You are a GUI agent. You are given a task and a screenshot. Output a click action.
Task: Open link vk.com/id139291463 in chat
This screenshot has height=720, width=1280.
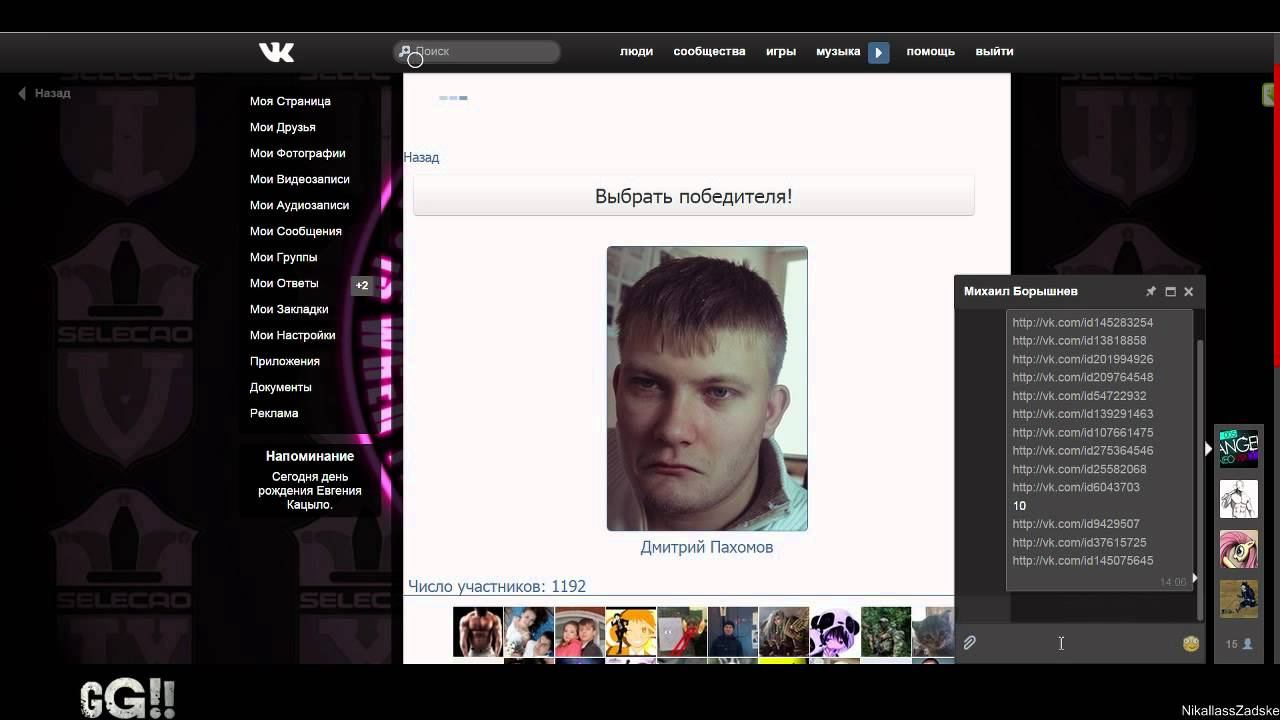1083,414
